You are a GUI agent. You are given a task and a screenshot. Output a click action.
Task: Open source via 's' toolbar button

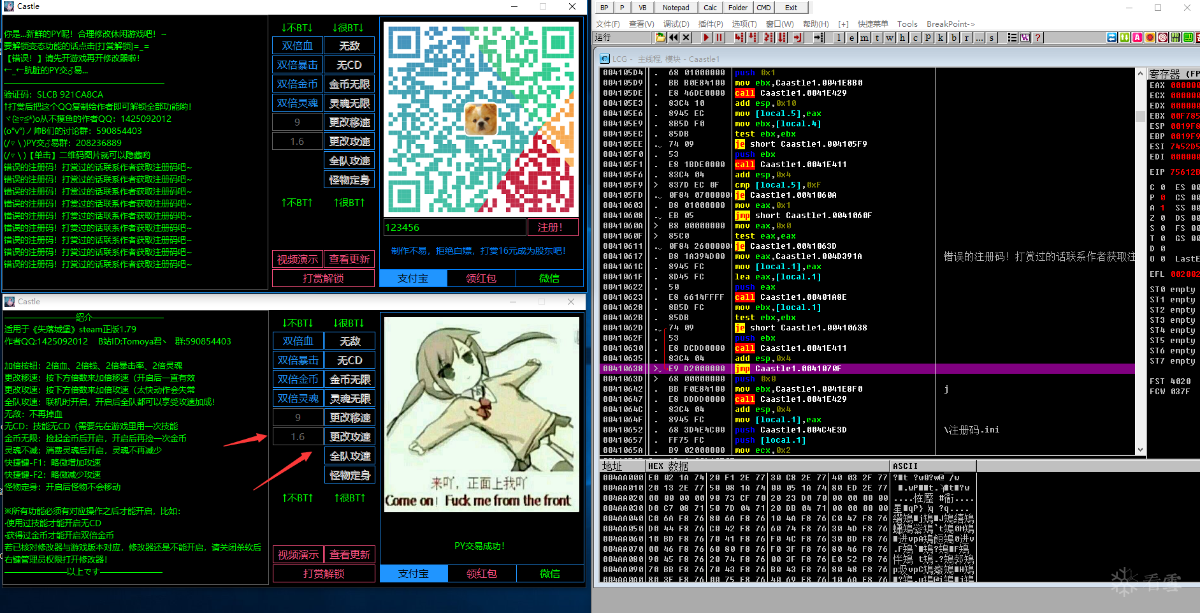(x=992, y=37)
